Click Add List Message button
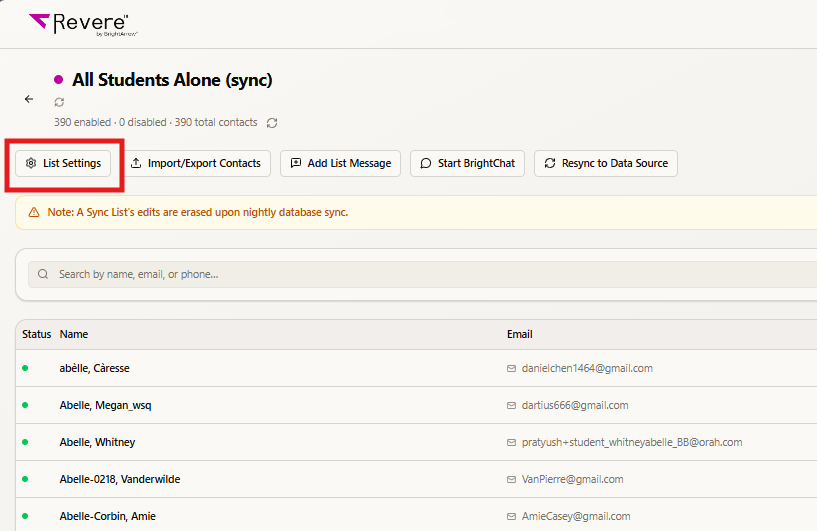This screenshot has height=531, width=817. (x=340, y=164)
